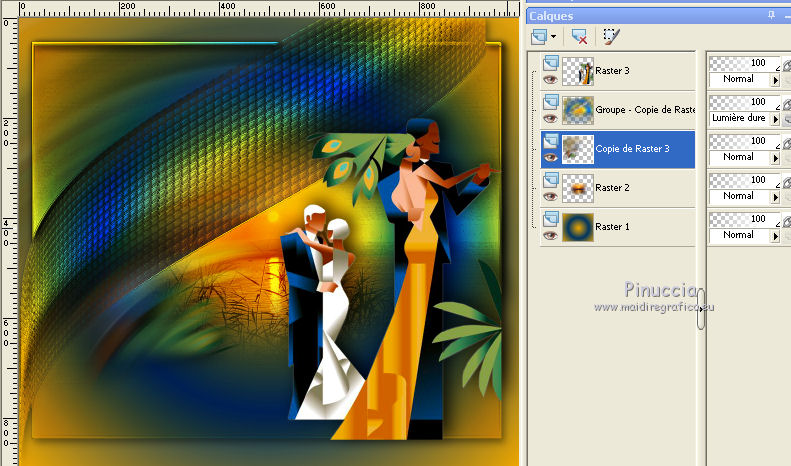The image size is (791, 466).
Task: Click the layer type icon of Raster 2
Action: pyautogui.click(x=550, y=180)
